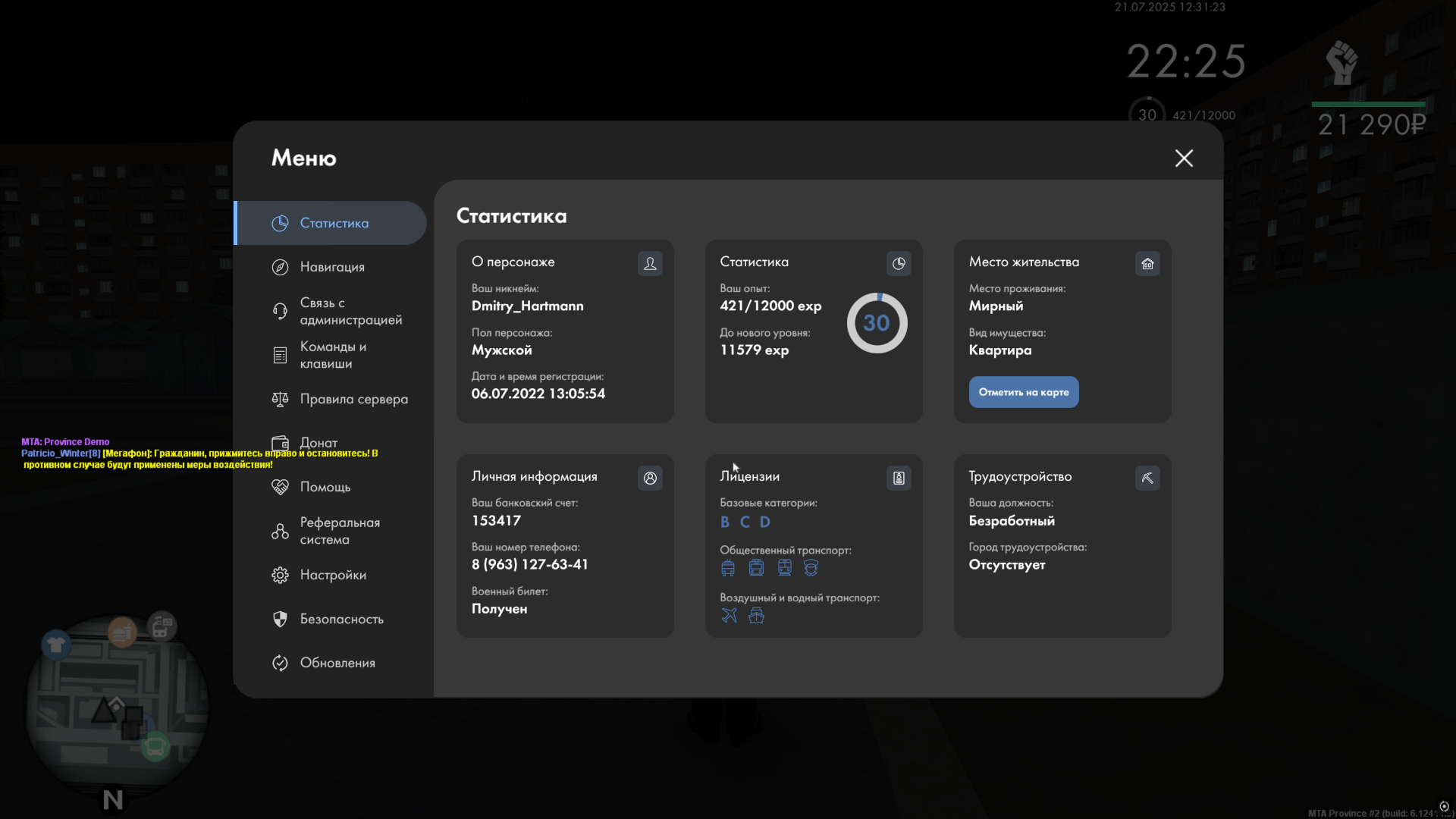The image size is (1456, 819).
Task: Click the user icon in О персонаже card
Action: pyautogui.click(x=650, y=263)
